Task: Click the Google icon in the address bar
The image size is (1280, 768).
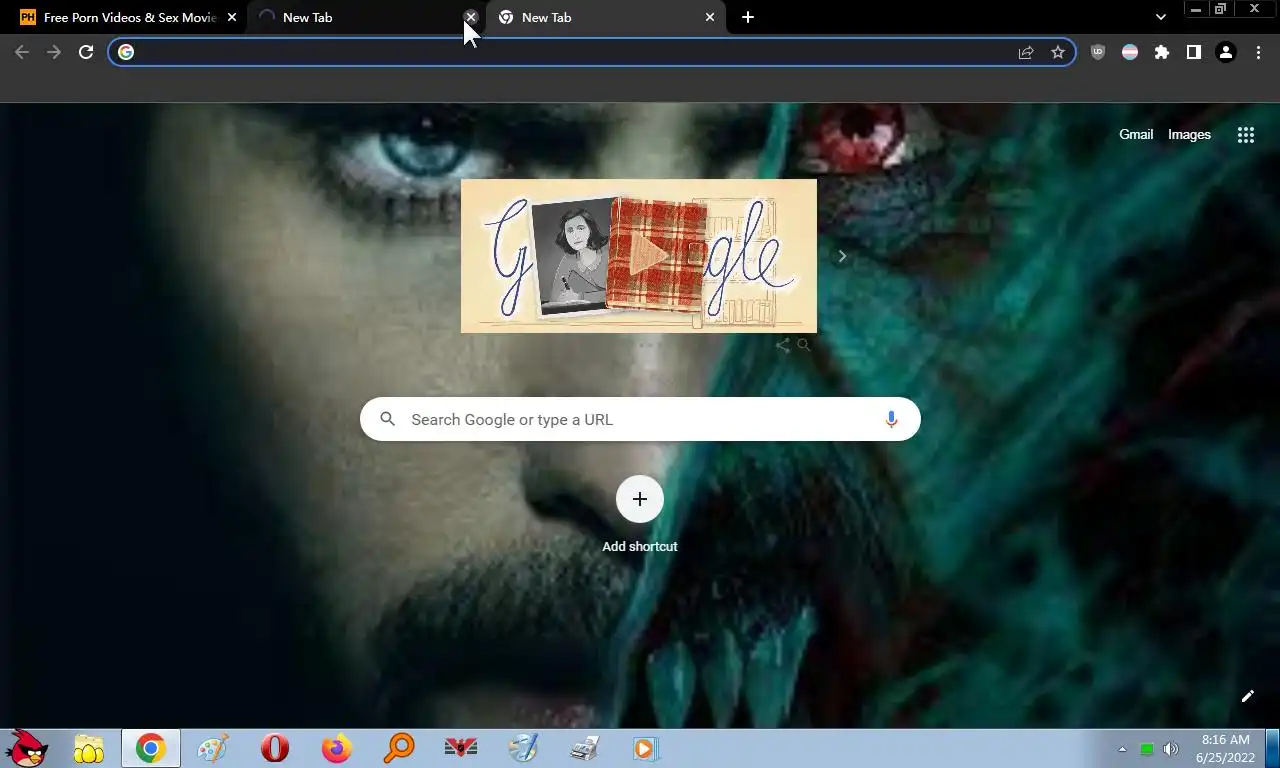Action: [x=126, y=52]
